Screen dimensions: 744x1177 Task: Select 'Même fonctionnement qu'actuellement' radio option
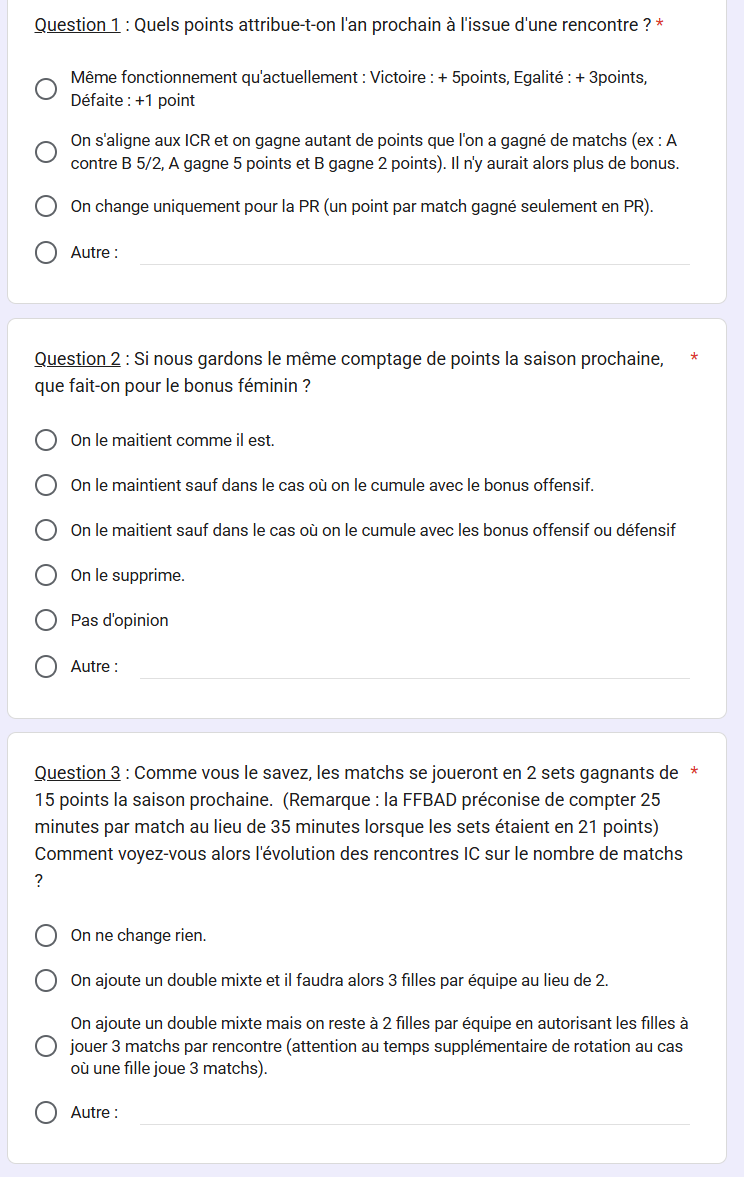click(x=46, y=89)
